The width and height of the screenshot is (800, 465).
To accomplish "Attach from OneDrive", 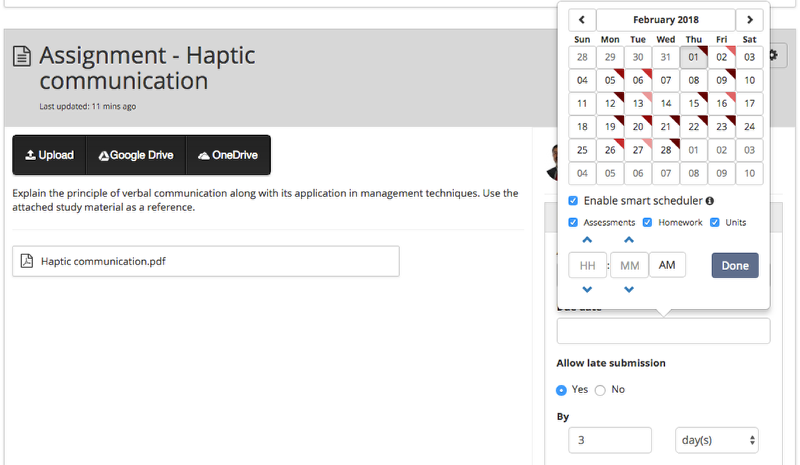I will pos(228,155).
